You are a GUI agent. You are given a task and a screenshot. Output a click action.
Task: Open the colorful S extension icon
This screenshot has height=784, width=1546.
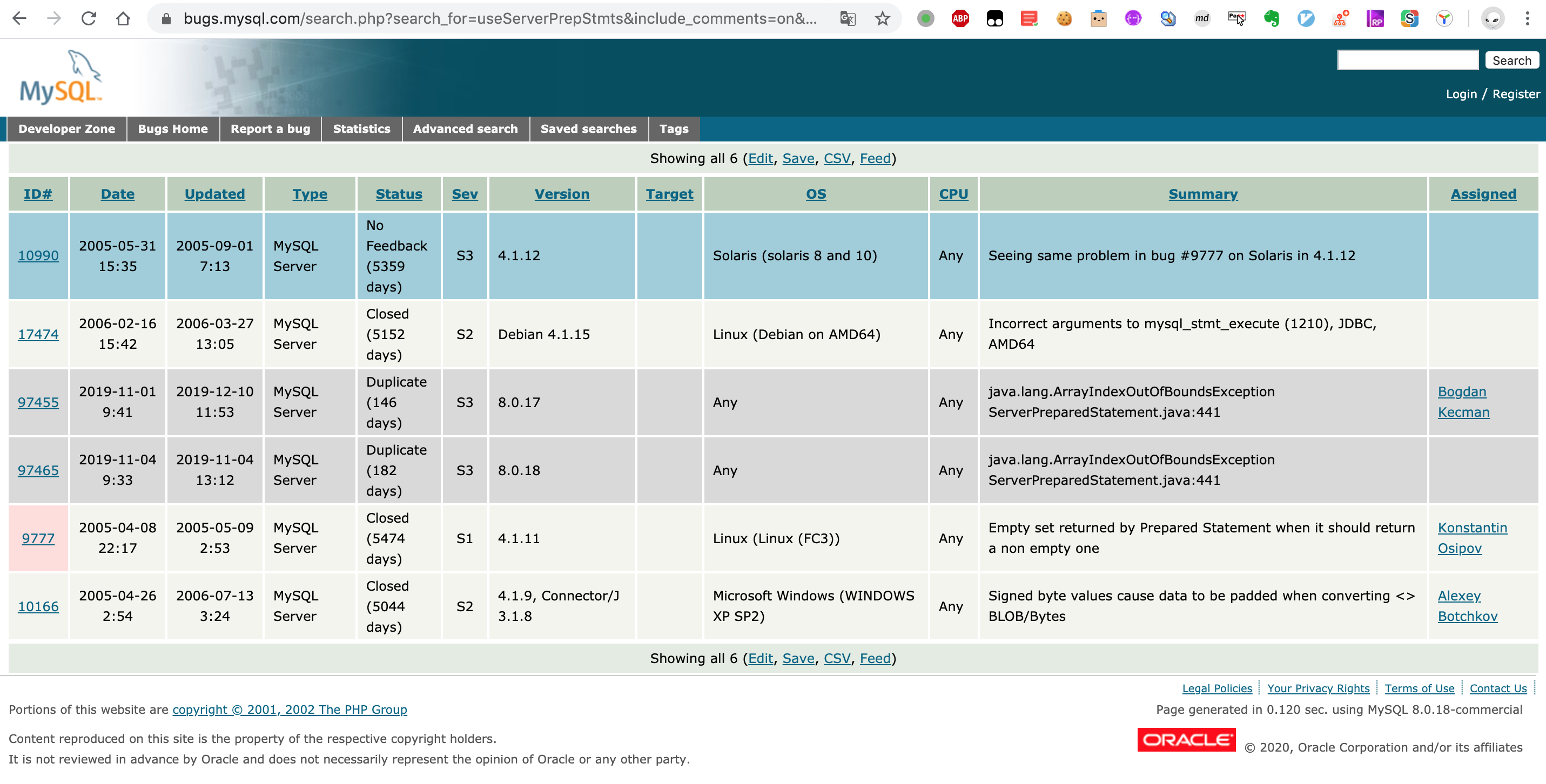[1410, 18]
